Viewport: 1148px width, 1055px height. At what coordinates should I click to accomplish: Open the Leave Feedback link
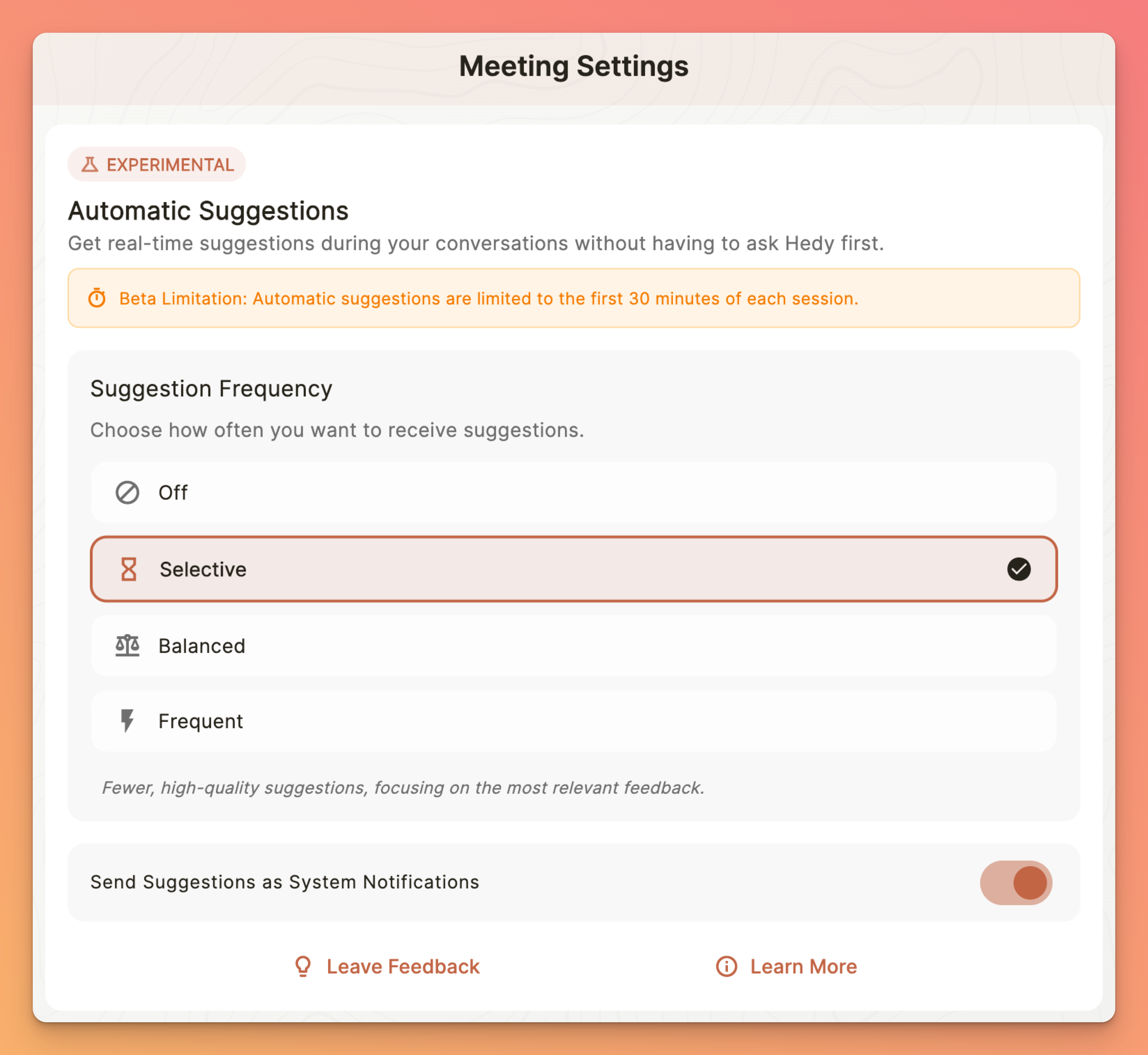click(x=403, y=967)
